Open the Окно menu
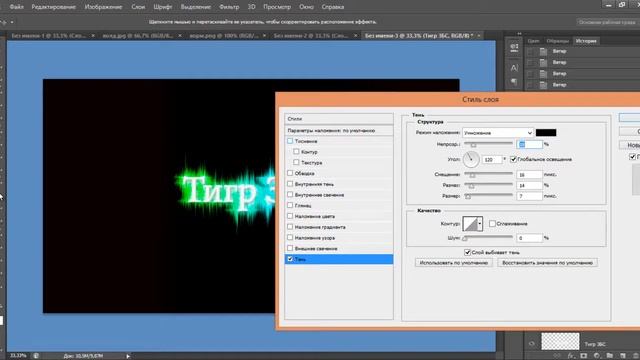The width and height of the screenshot is (640, 360). click(x=306, y=7)
